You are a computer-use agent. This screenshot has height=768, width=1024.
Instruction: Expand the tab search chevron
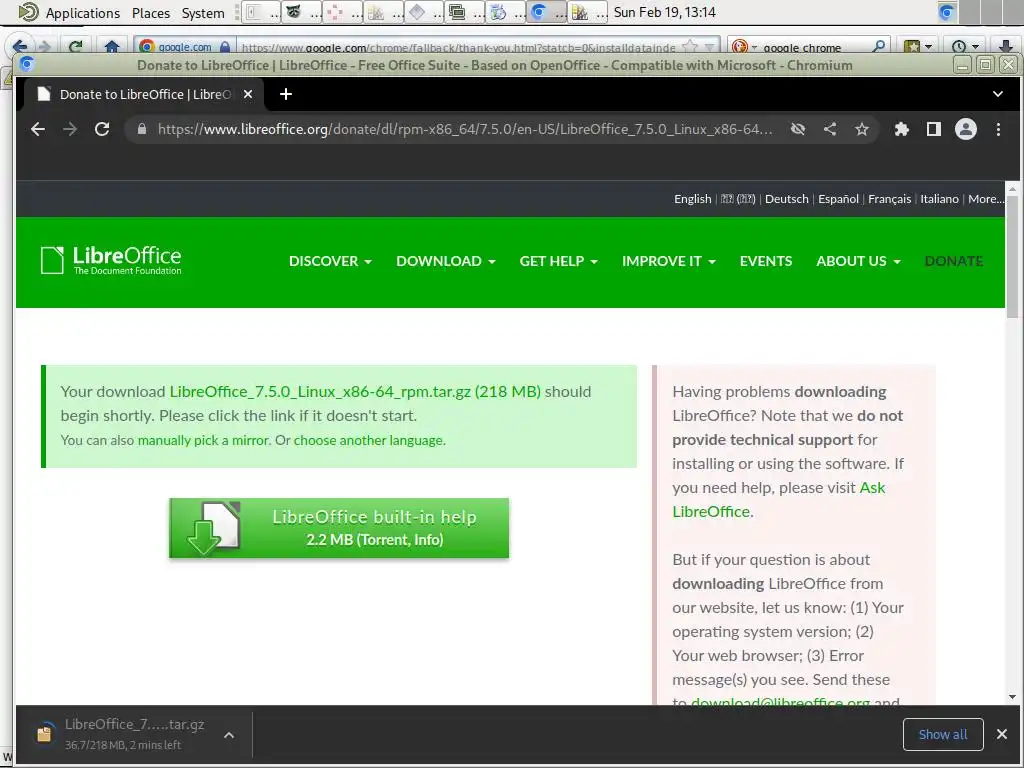(x=997, y=94)
